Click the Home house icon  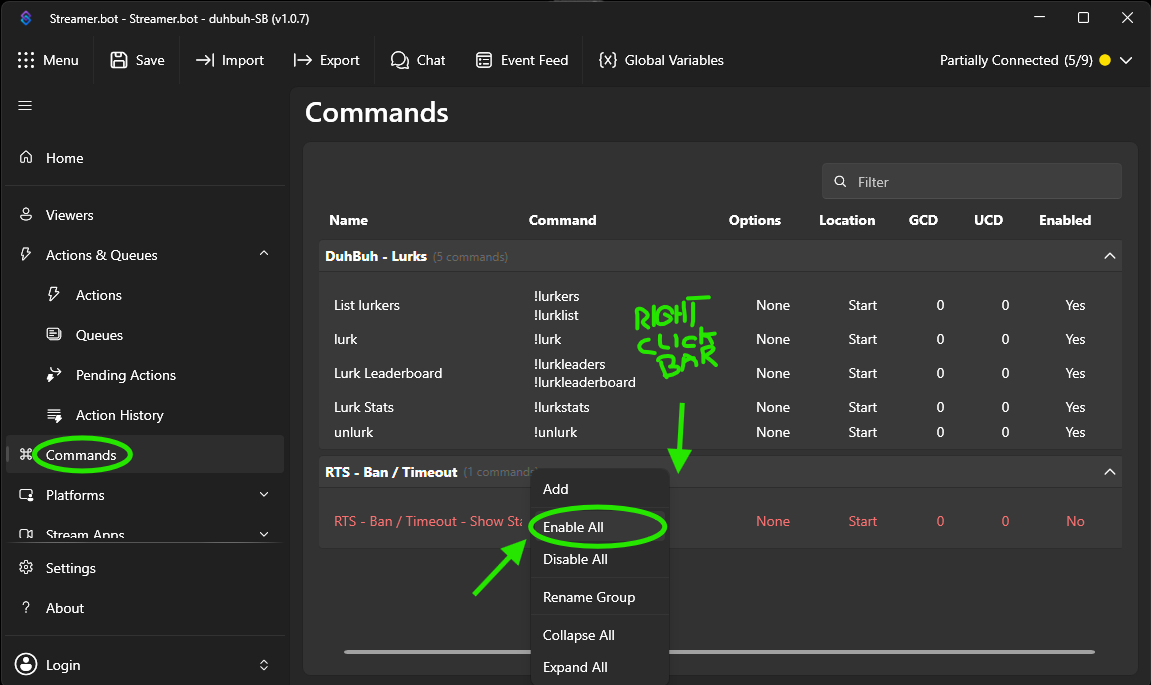coord(26,157)
